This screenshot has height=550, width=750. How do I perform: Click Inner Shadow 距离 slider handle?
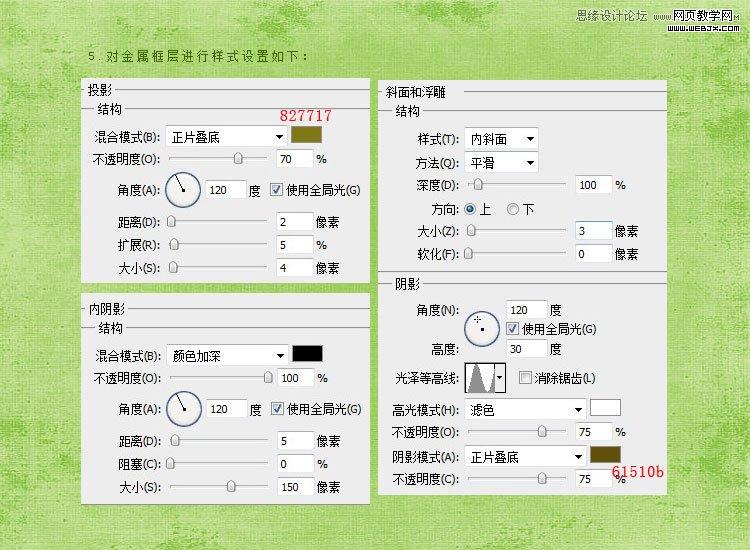click(x=176, y=440)
